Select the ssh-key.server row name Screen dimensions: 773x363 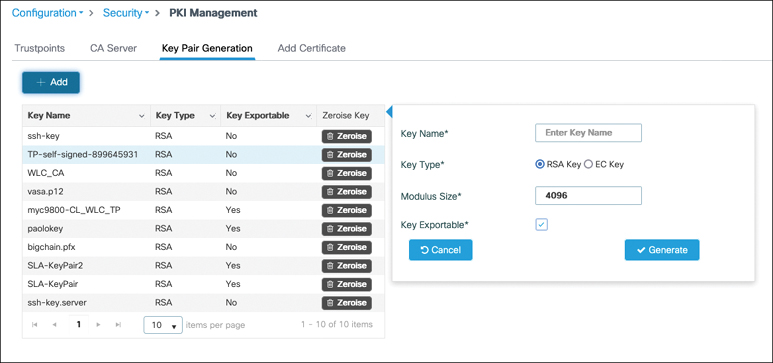(x=57, y=302)
